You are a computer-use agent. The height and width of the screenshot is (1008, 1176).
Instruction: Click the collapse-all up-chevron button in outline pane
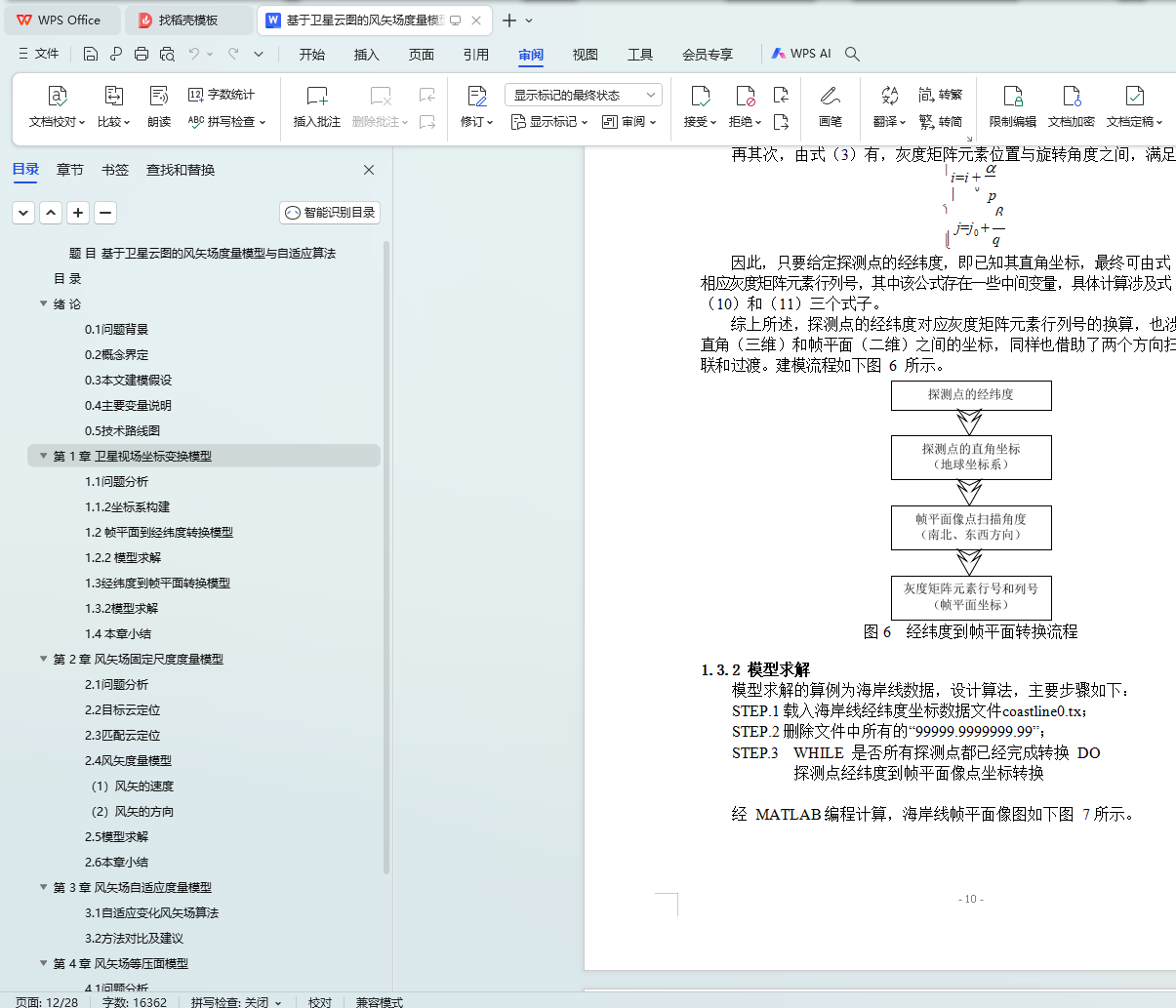(x=51, y=212)
